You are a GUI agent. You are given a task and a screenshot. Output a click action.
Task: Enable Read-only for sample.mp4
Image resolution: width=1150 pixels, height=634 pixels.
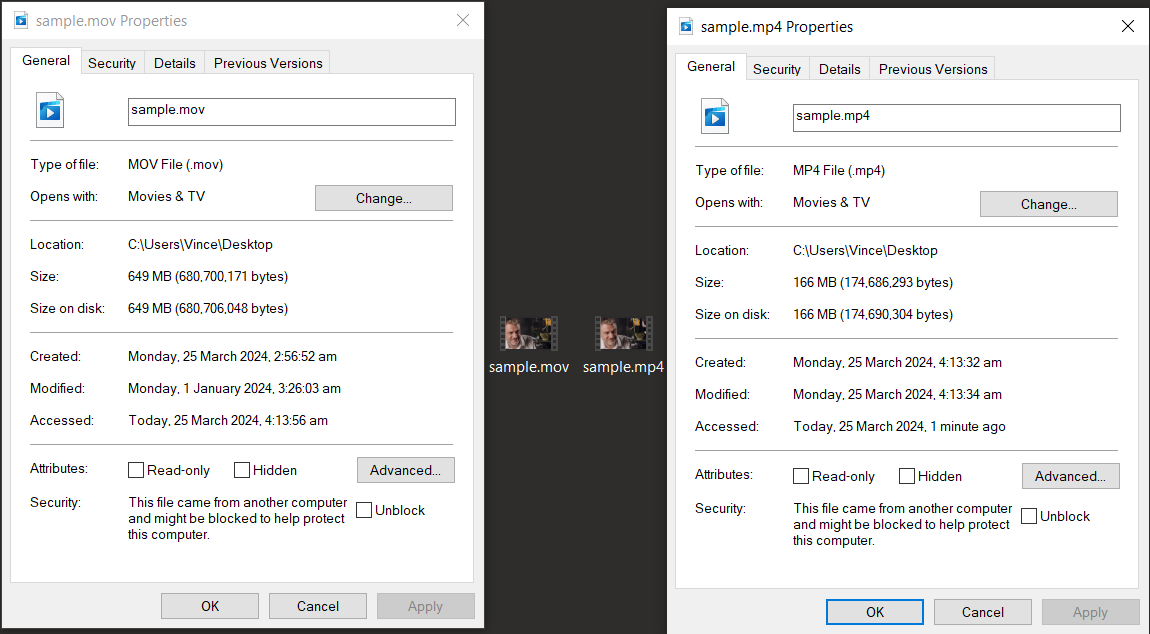[x=801, y=475]
